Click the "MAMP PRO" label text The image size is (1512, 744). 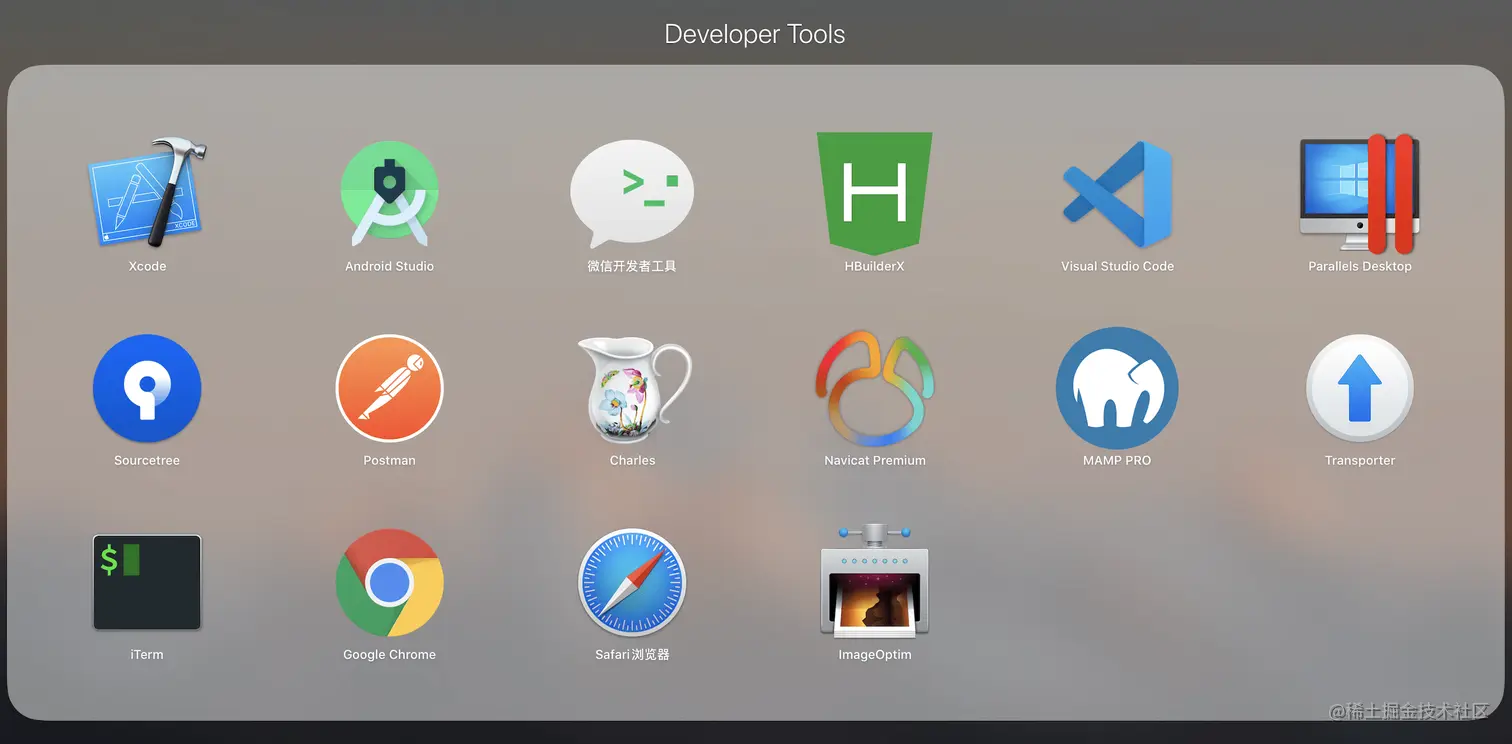1117,460
